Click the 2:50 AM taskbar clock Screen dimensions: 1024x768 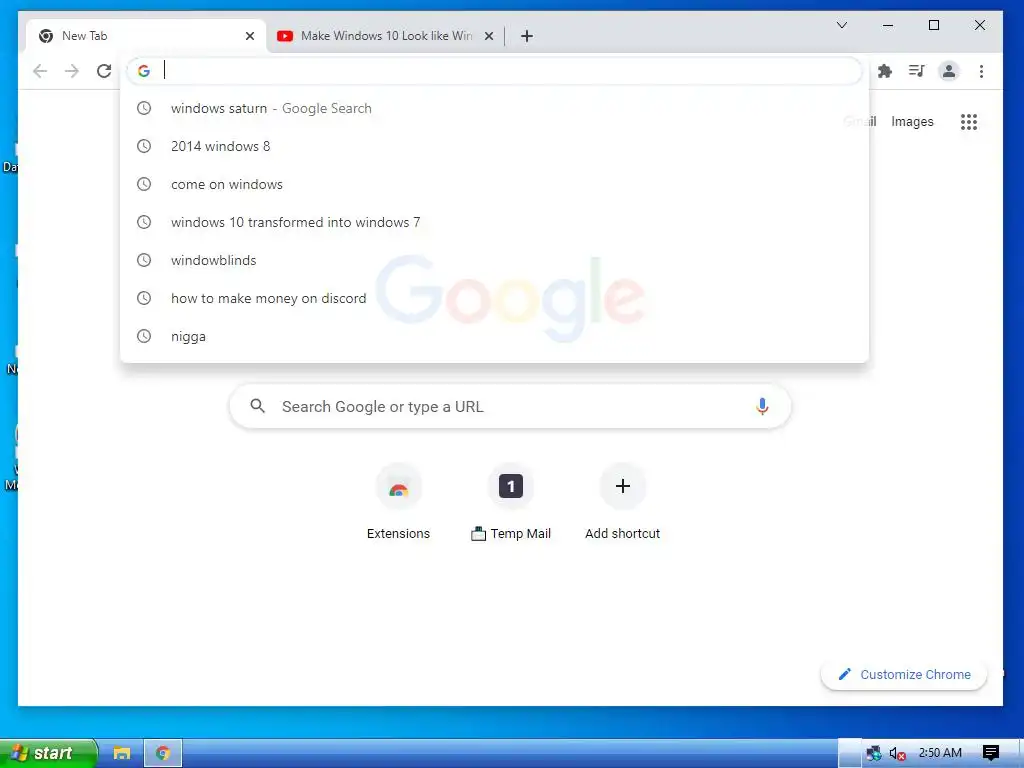point(940,753)
